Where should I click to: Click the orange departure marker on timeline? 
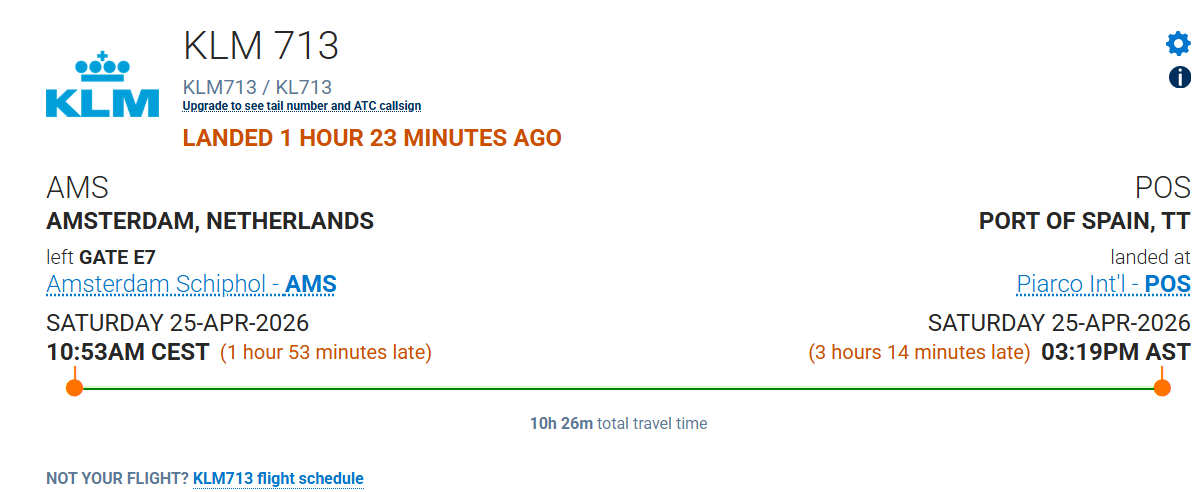(x=74, y=387)
